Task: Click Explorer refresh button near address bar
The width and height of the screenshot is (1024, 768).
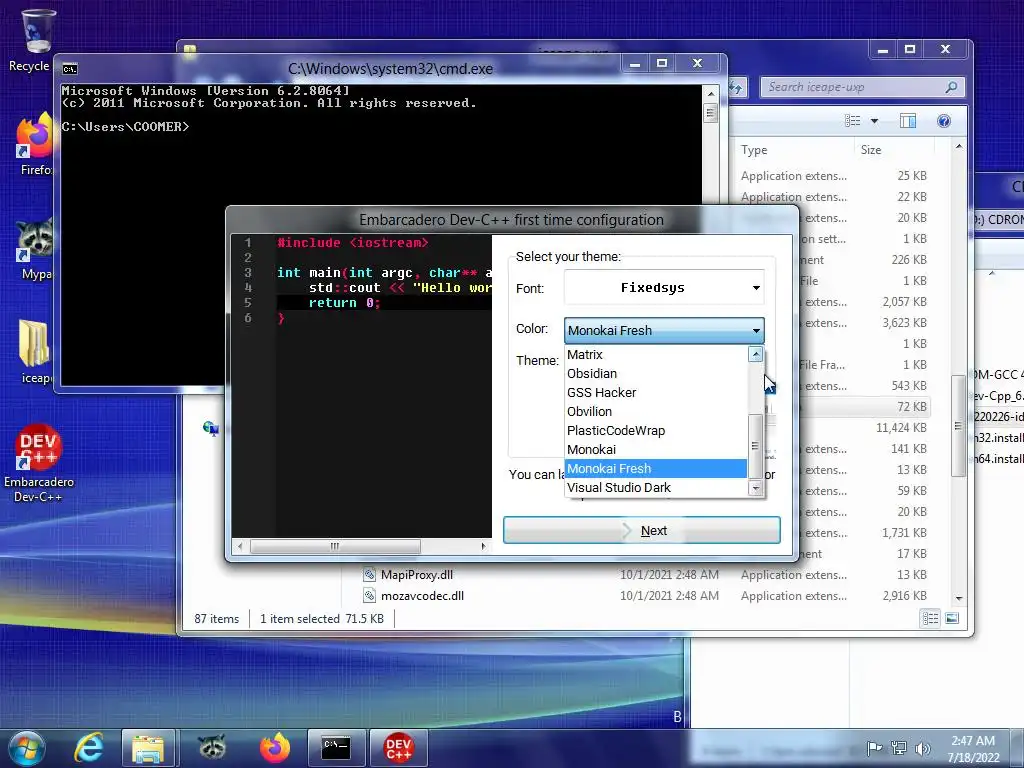Action: [737, 87]
